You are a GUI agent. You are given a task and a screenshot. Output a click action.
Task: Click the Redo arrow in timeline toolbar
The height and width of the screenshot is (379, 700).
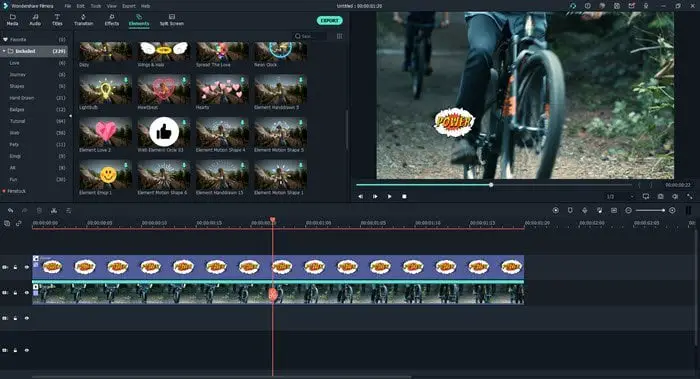25,211
